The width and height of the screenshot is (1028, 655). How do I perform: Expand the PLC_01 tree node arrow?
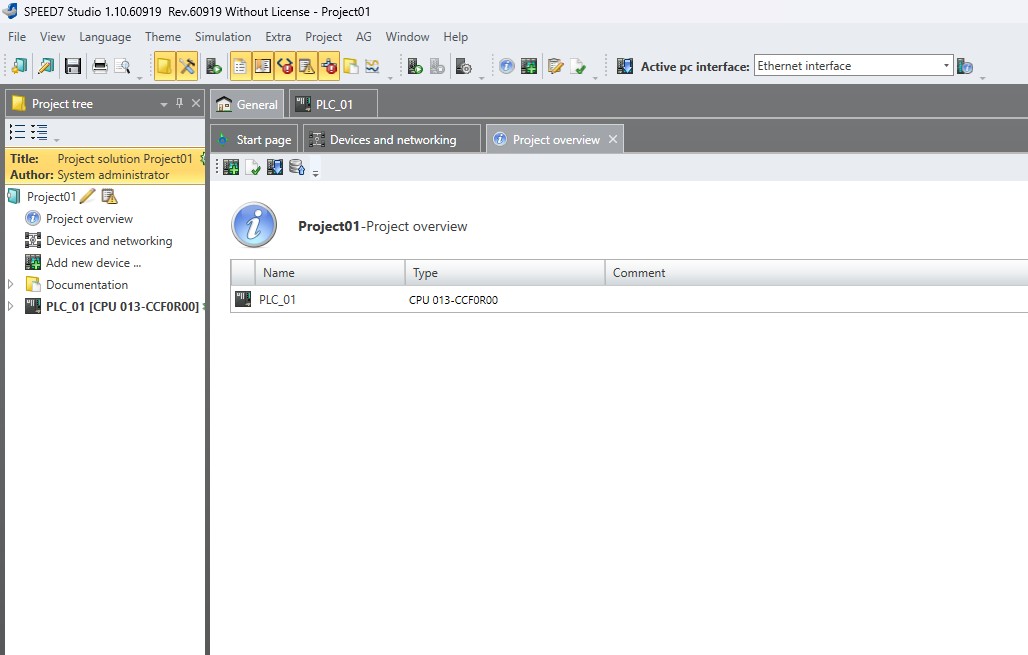(10, 306)
